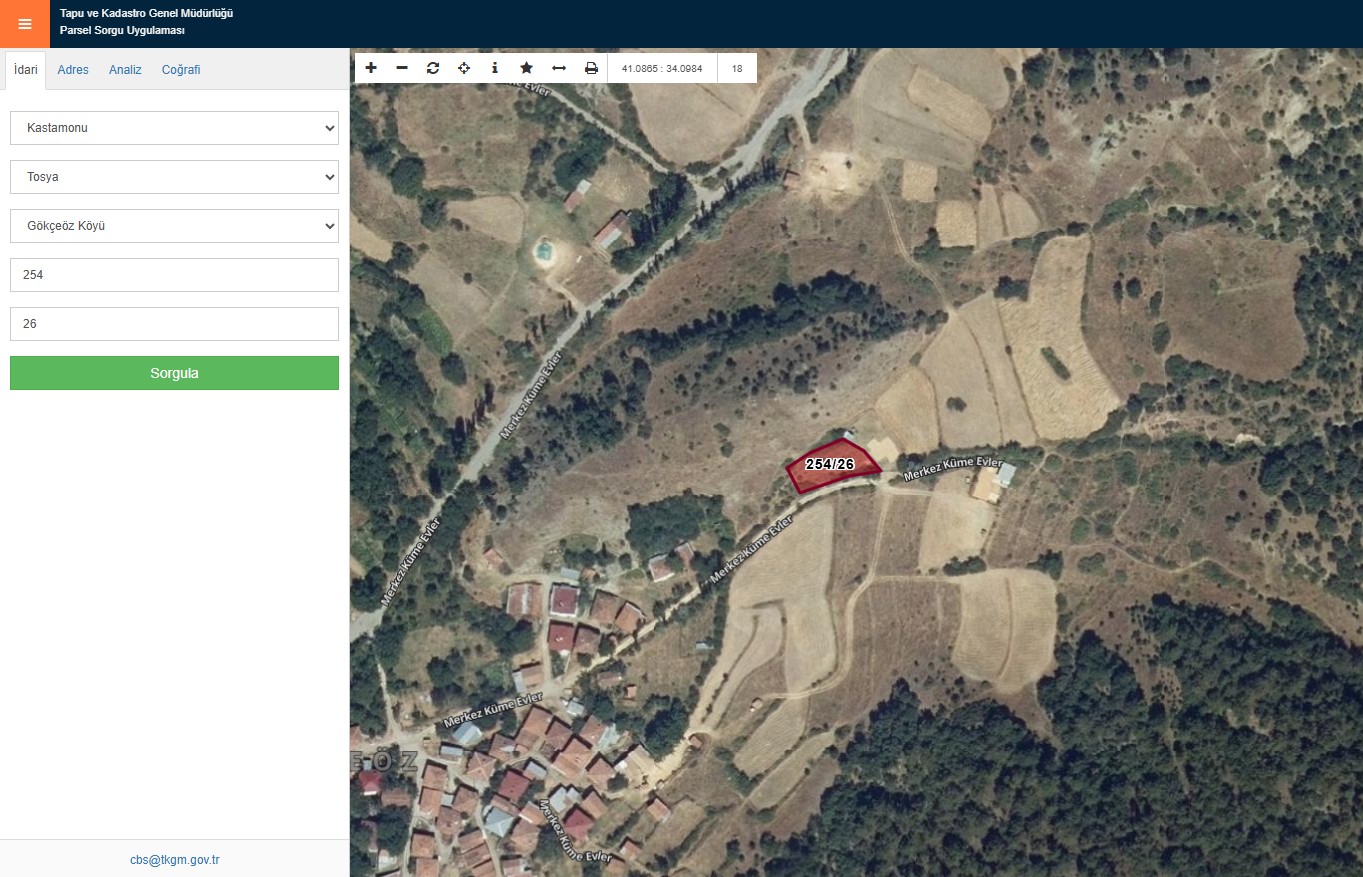
Task: Select the distance measure arrows icon
Action: click(559, 68)
